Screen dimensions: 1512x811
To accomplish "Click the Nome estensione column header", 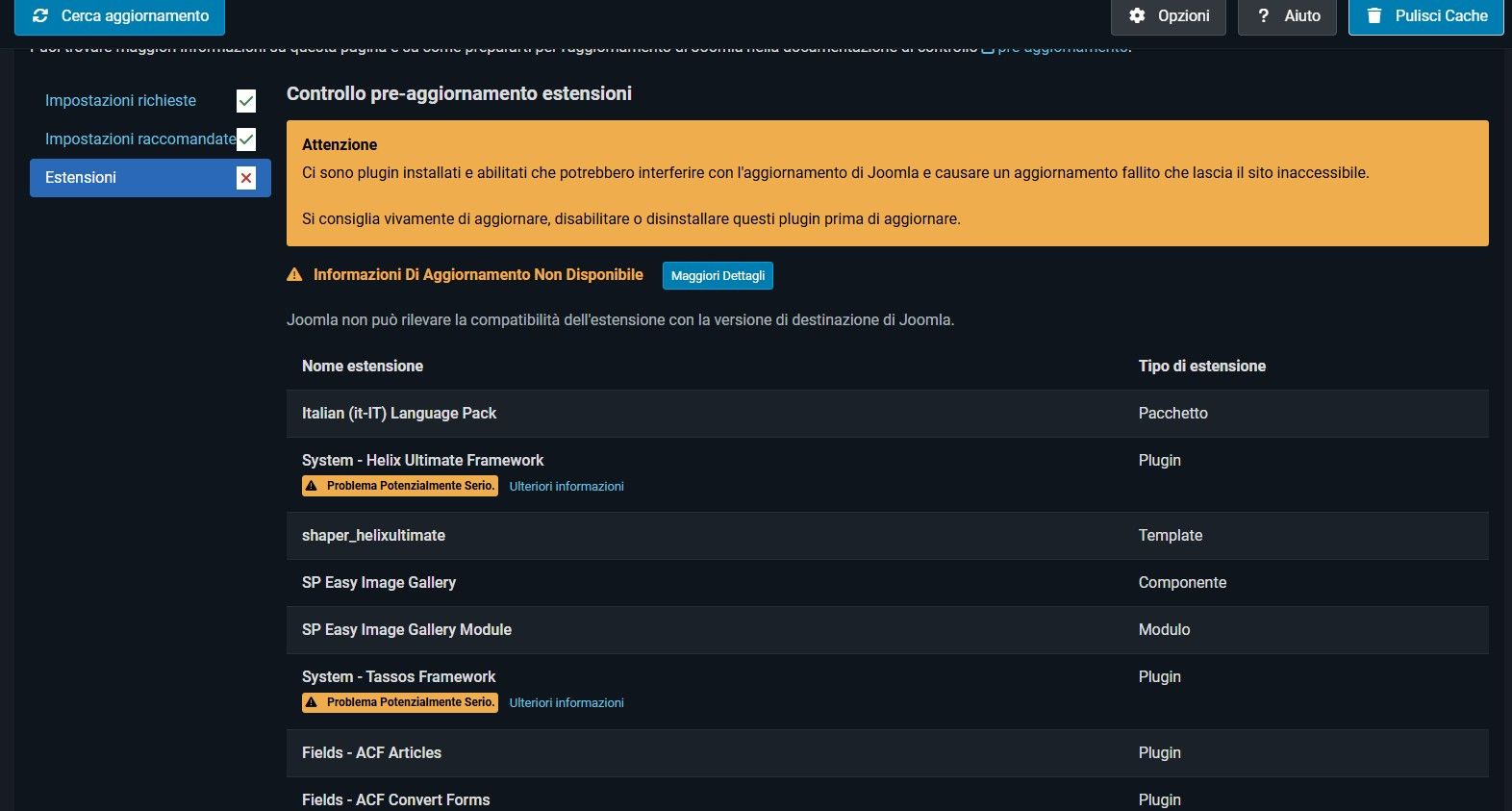I will pos(363,367).
